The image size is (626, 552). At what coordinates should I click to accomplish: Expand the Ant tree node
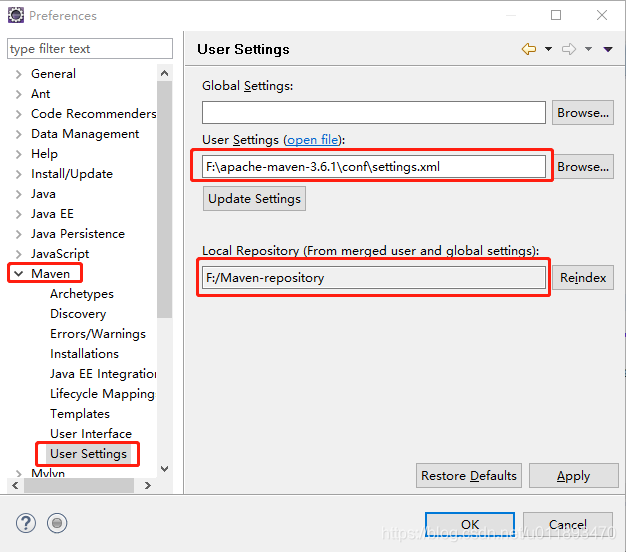click(18, 94)
